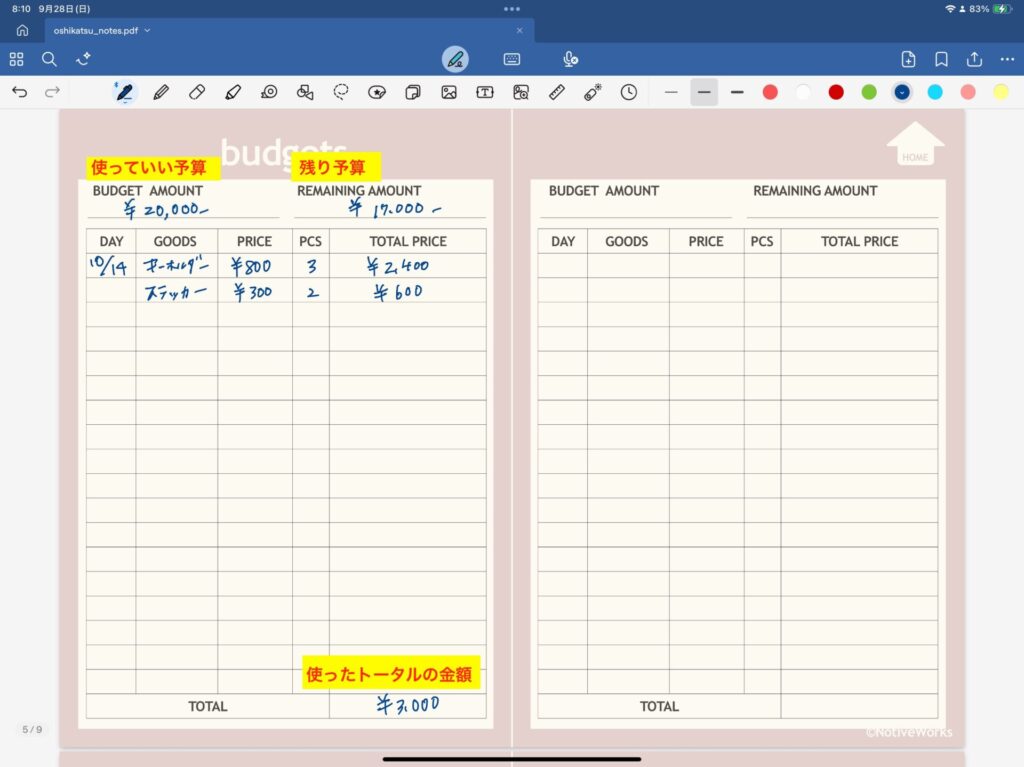Insert an image with picture tool
The image size is (1024, 767).
click(449, 92)
